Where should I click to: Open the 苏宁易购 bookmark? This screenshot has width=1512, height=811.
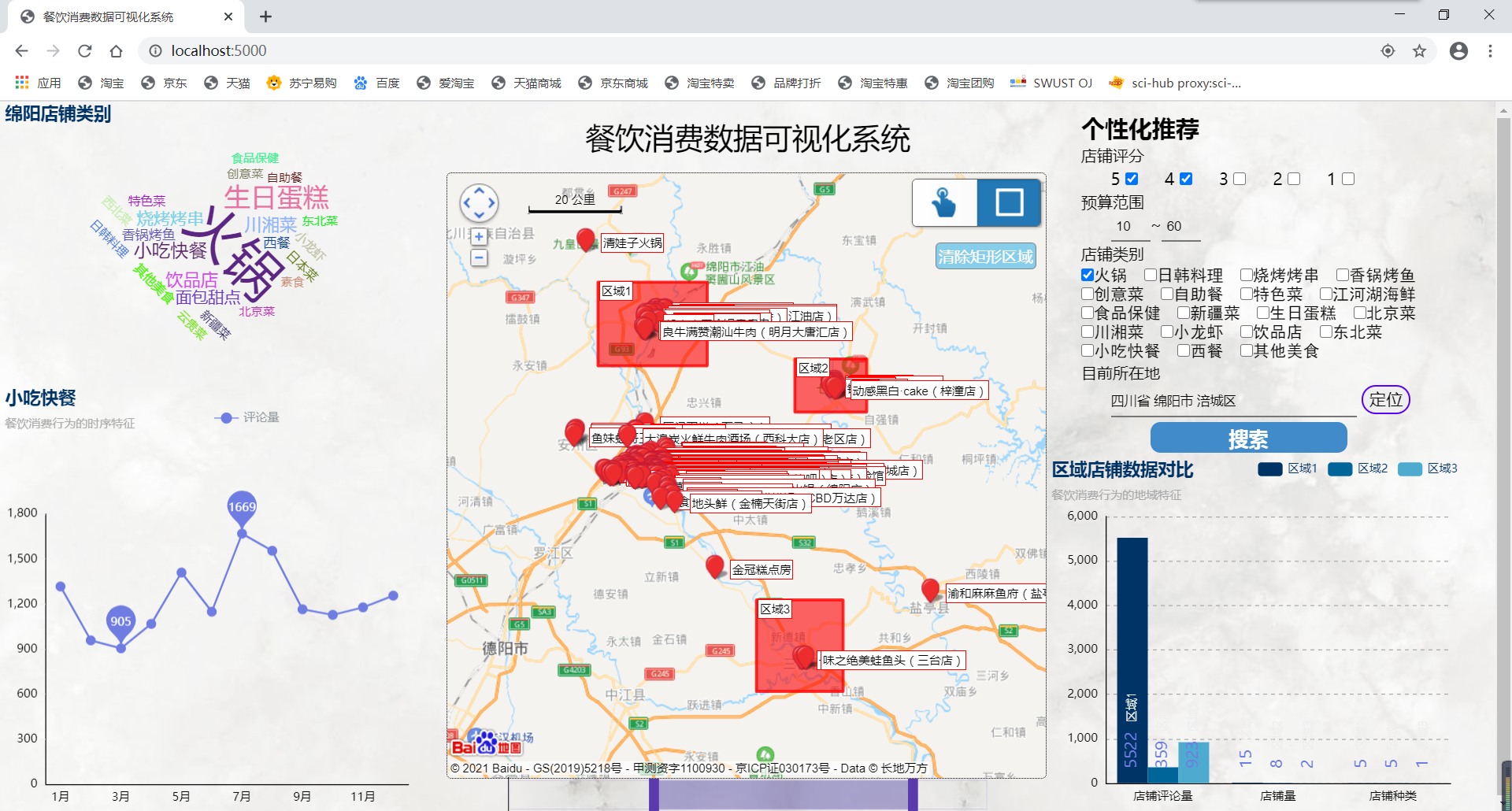[302, 83]
